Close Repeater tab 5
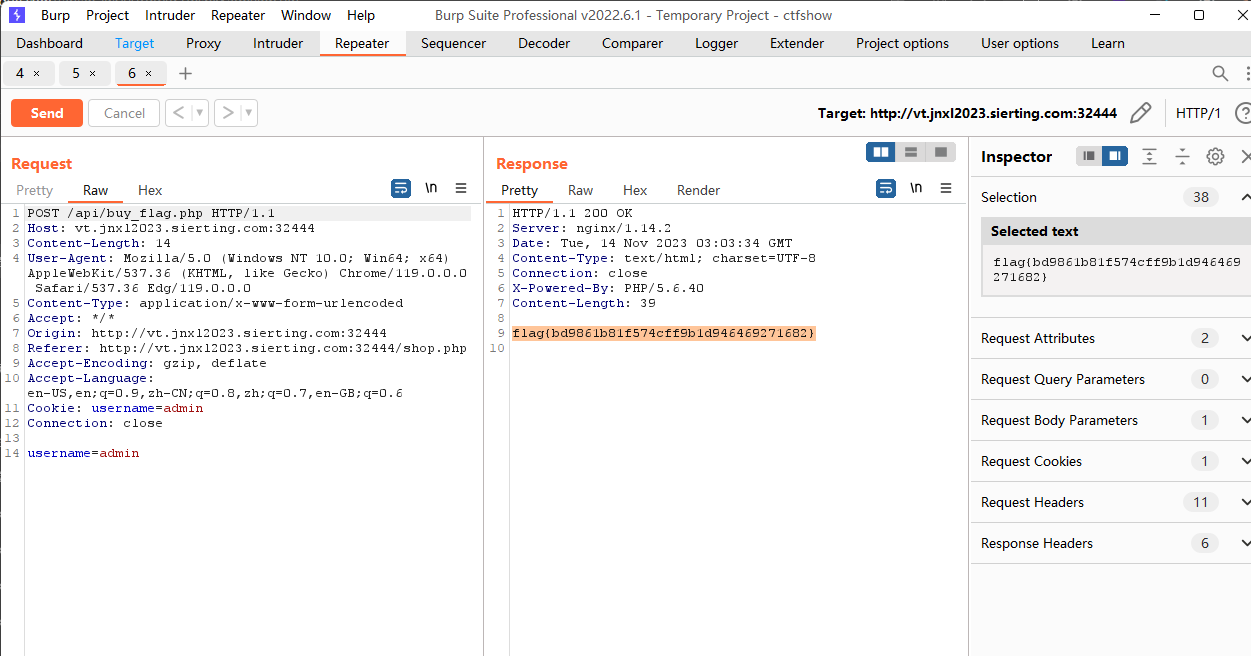 coord(93,73)
